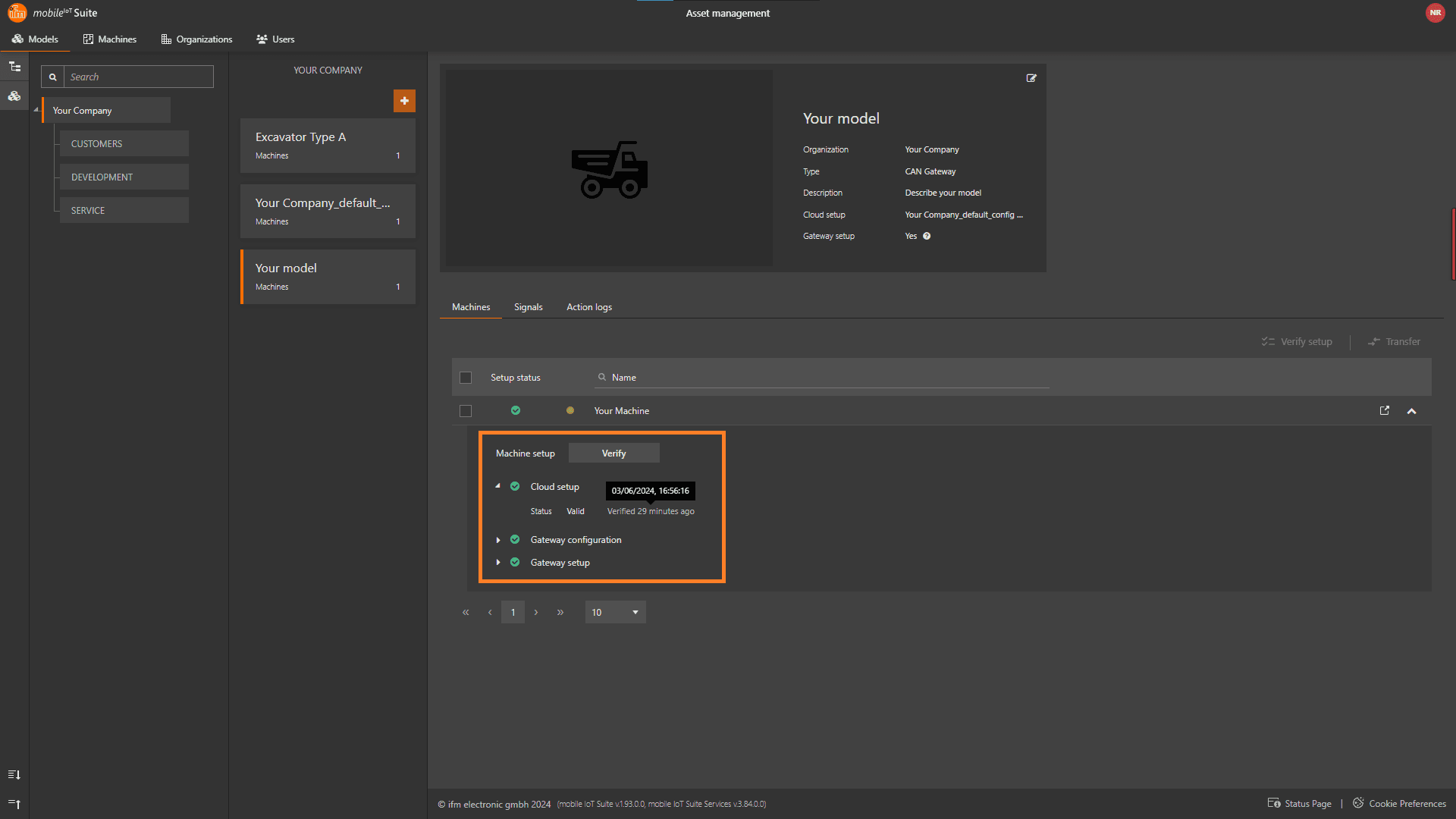
Task: Select the tree hierarchy sidebar icon
Action: 14,67
